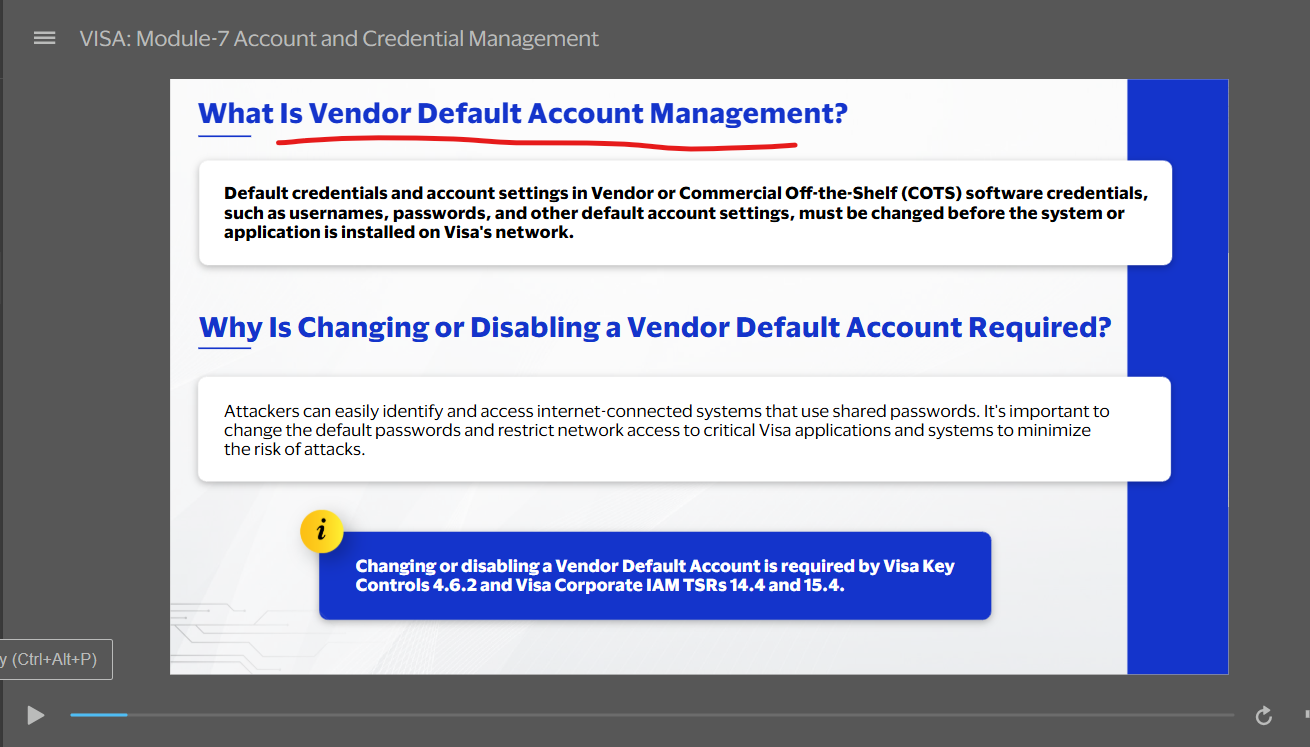Click the replay circular arrow icon
The image size is (1310, 747).
coord(1264,715)
